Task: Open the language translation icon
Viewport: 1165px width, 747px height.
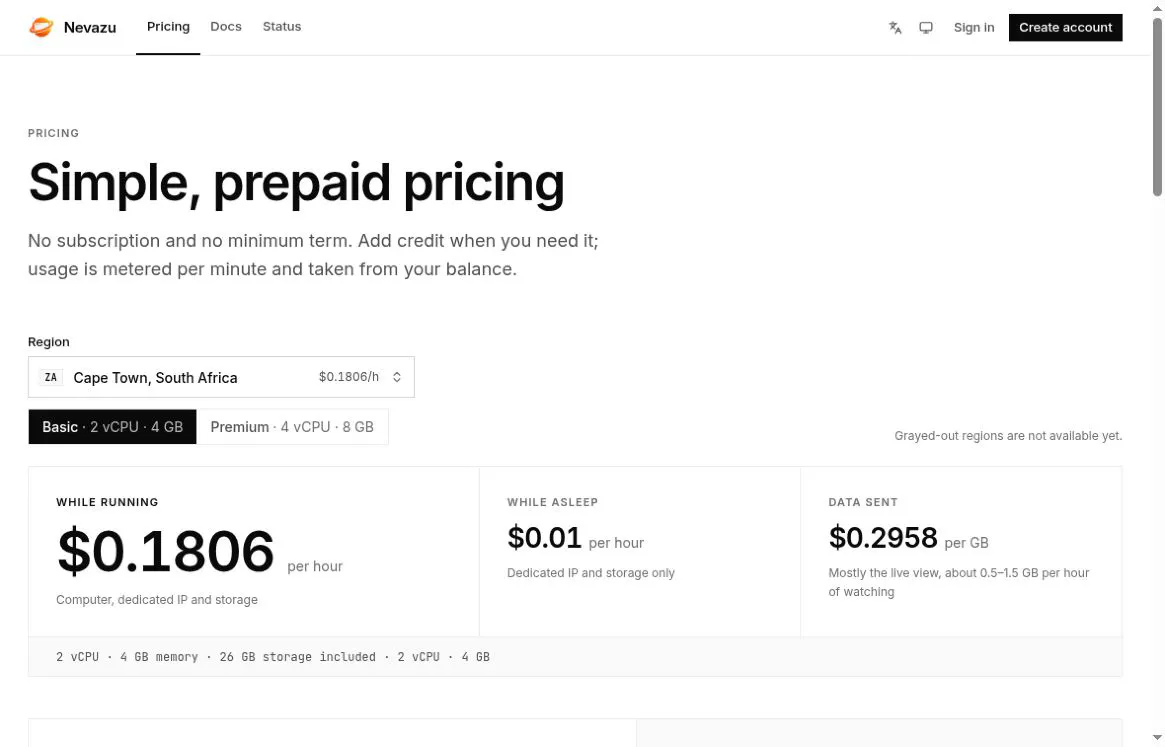Action: tap(895, 28)
